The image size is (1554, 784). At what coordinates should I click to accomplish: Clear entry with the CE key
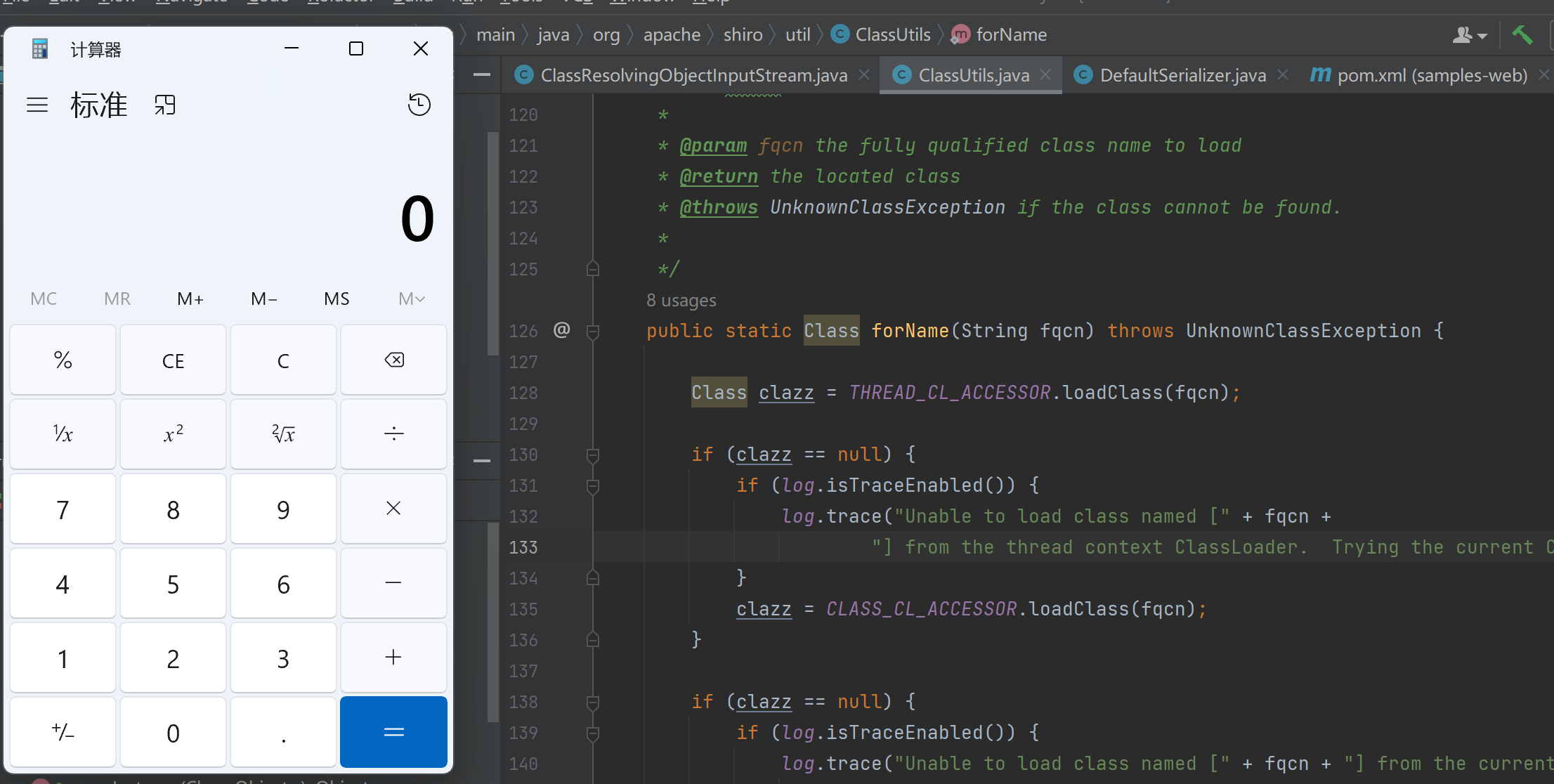[x=174, y=360]
